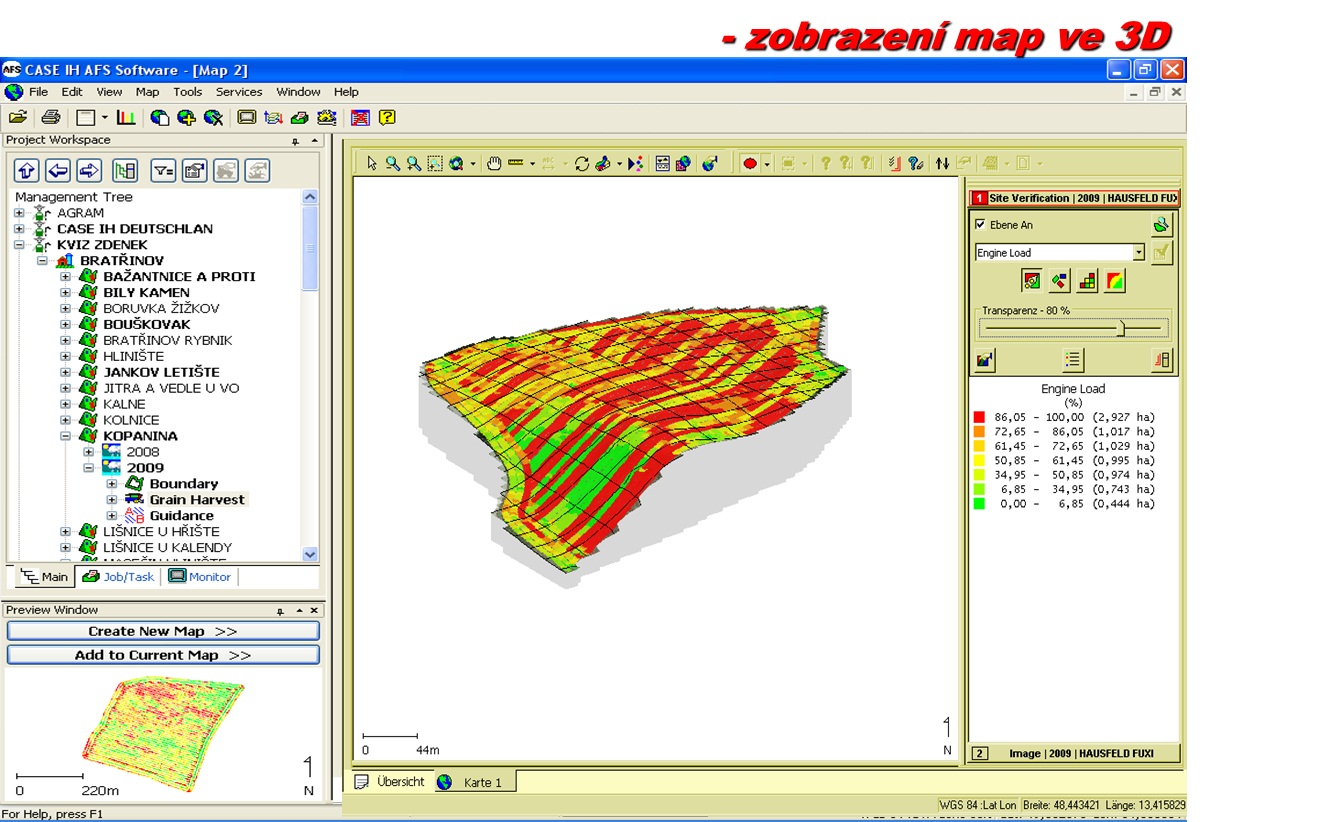
Task: Uncheck the Ebene An checkbox
Action: (980, 225)
